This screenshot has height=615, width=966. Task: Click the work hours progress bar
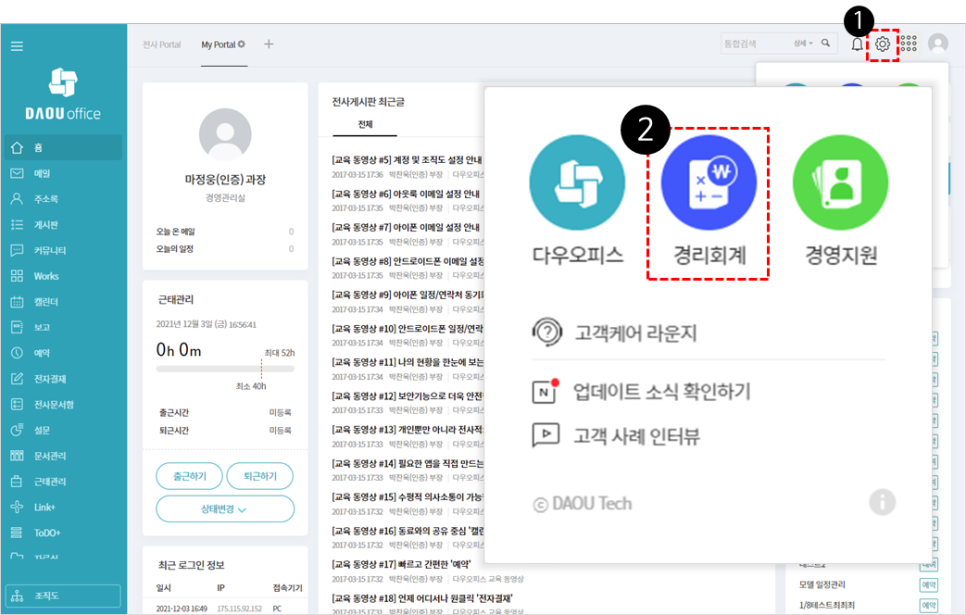pyautogui.click(x=225, y=369)
